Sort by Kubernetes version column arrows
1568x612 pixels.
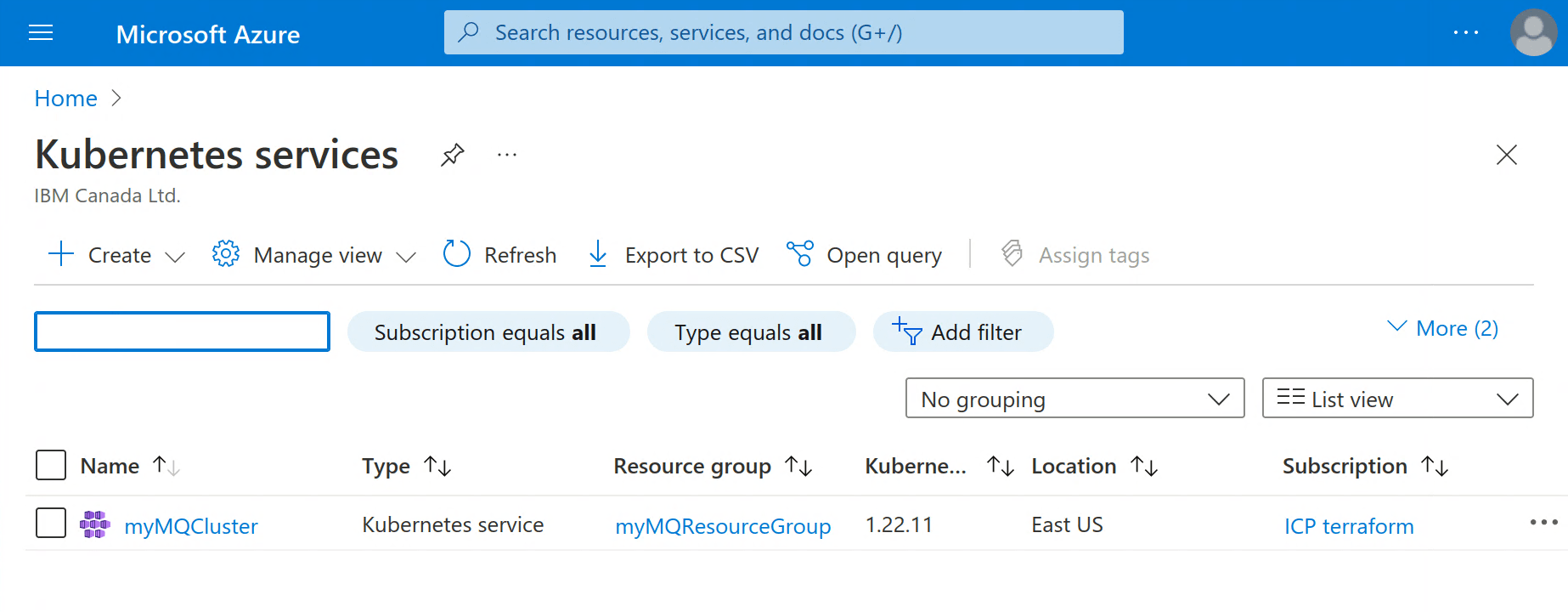tap(1001, 466)
